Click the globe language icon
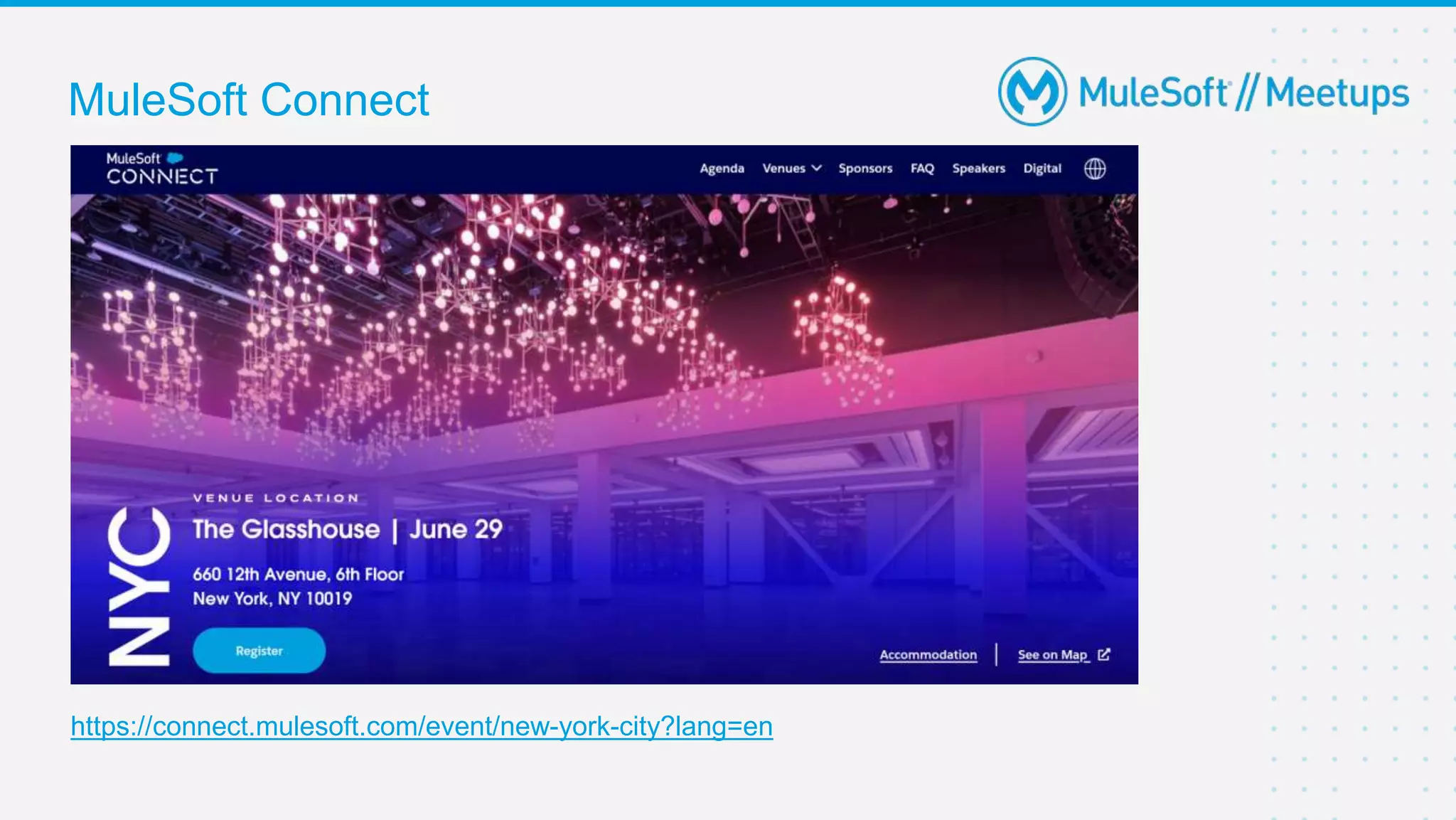1456x820 pixels. (1095, 169)
